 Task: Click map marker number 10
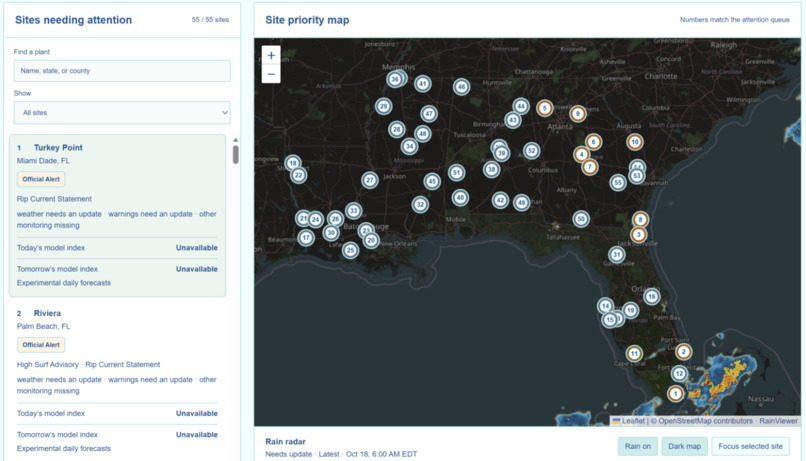point(635,142)
